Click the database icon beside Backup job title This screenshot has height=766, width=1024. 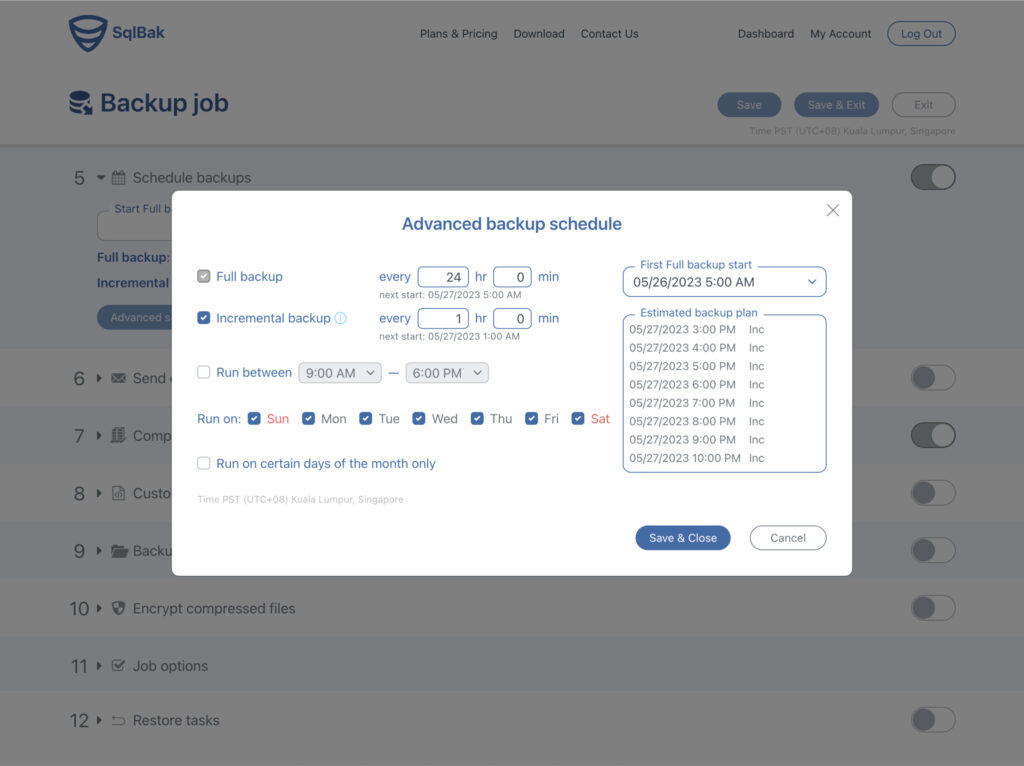click(x=80, y=103)
